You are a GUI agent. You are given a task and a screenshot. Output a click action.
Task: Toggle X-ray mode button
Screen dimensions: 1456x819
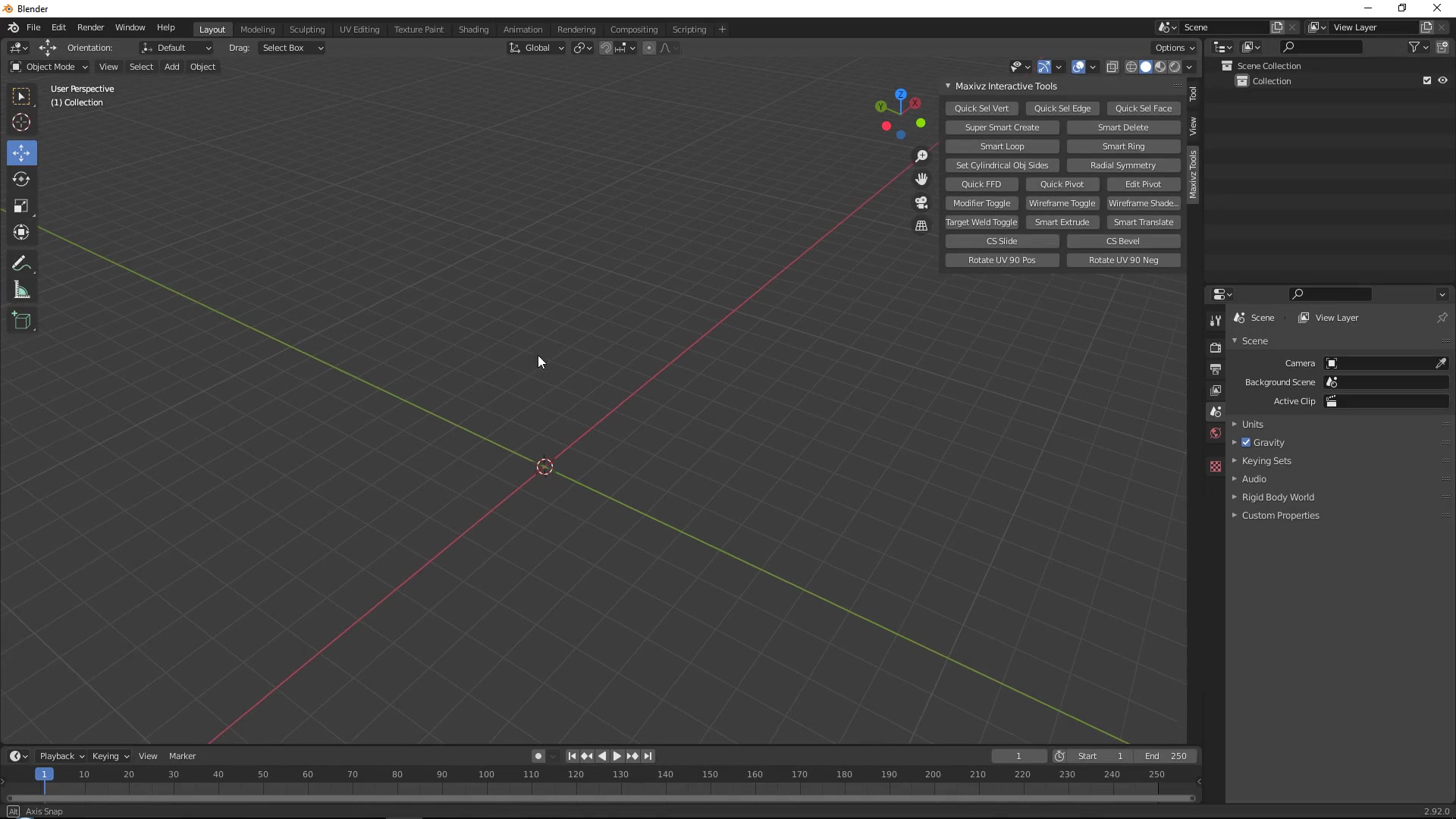point(1112,67)
